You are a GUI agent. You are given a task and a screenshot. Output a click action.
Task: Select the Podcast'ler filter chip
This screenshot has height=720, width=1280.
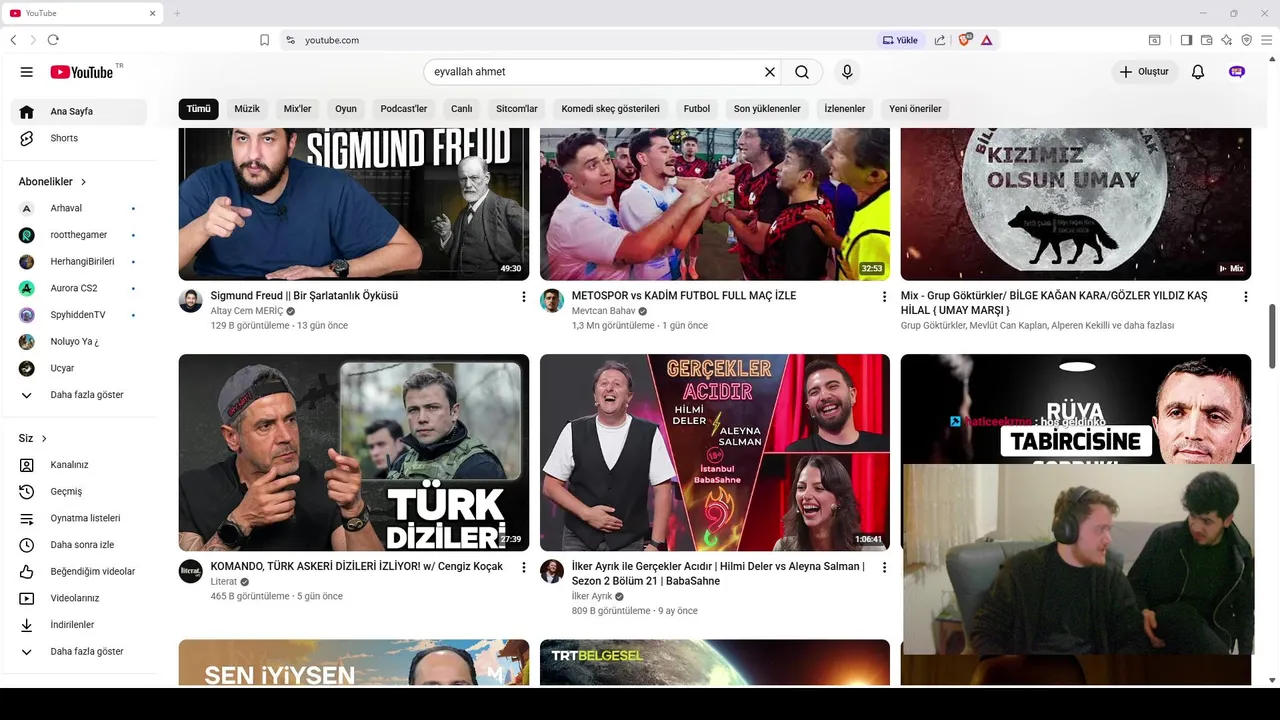tap(404, 109)
